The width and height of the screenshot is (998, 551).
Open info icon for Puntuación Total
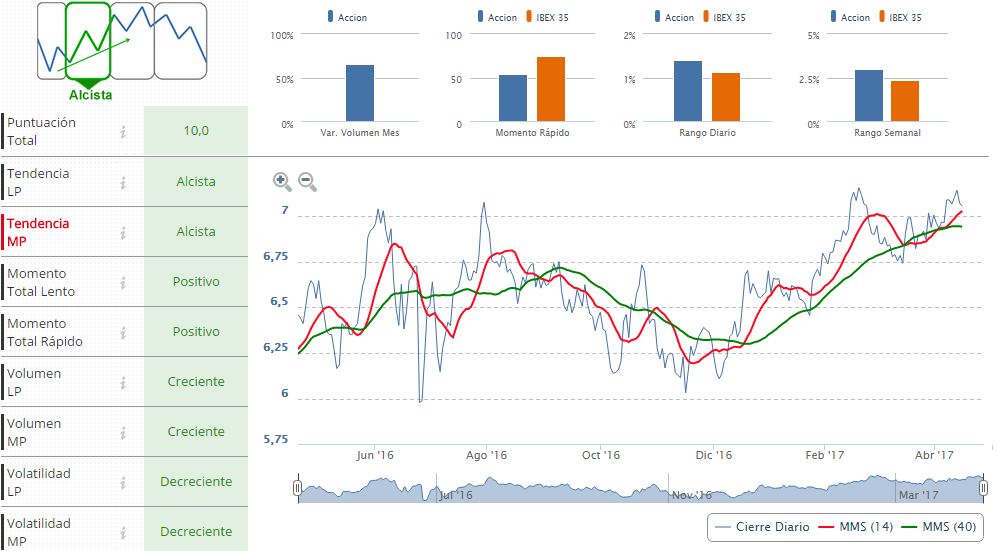coord(123,132)
